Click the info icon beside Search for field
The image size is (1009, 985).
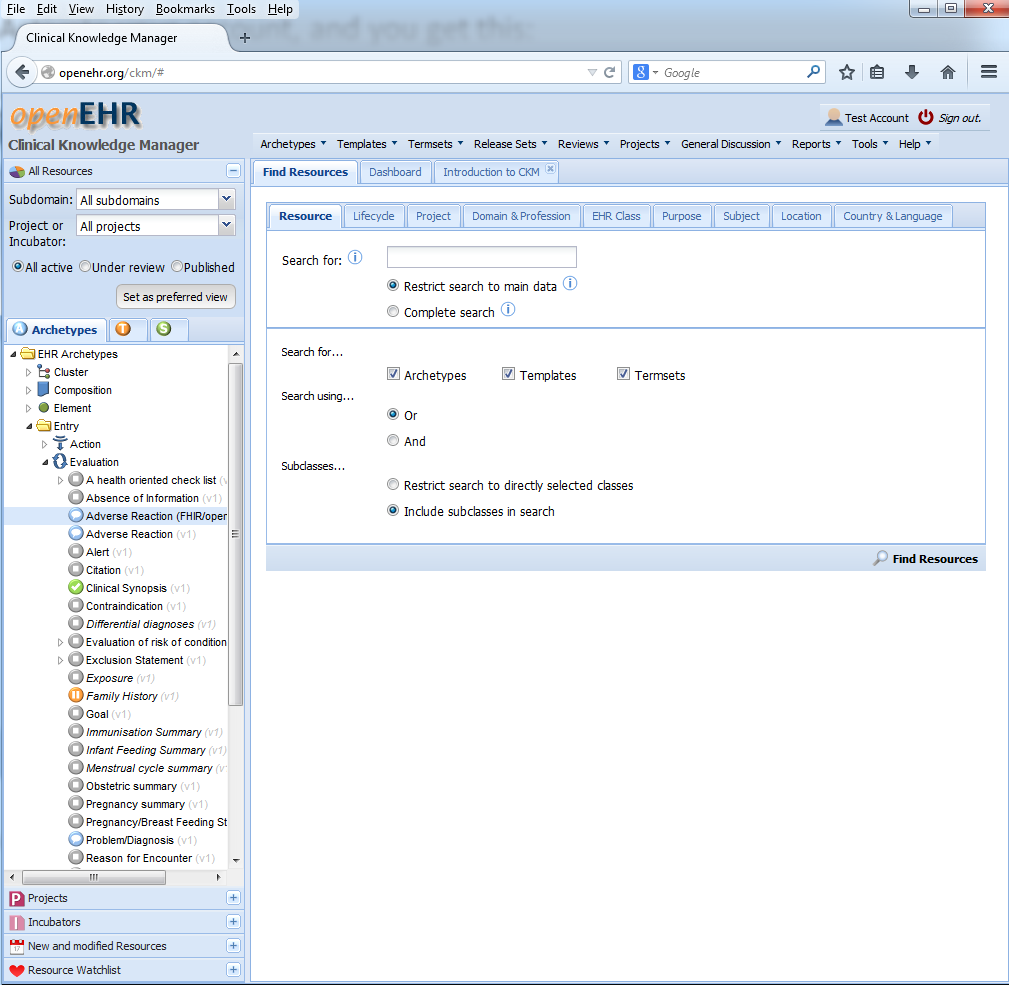(x=355, y=258)
